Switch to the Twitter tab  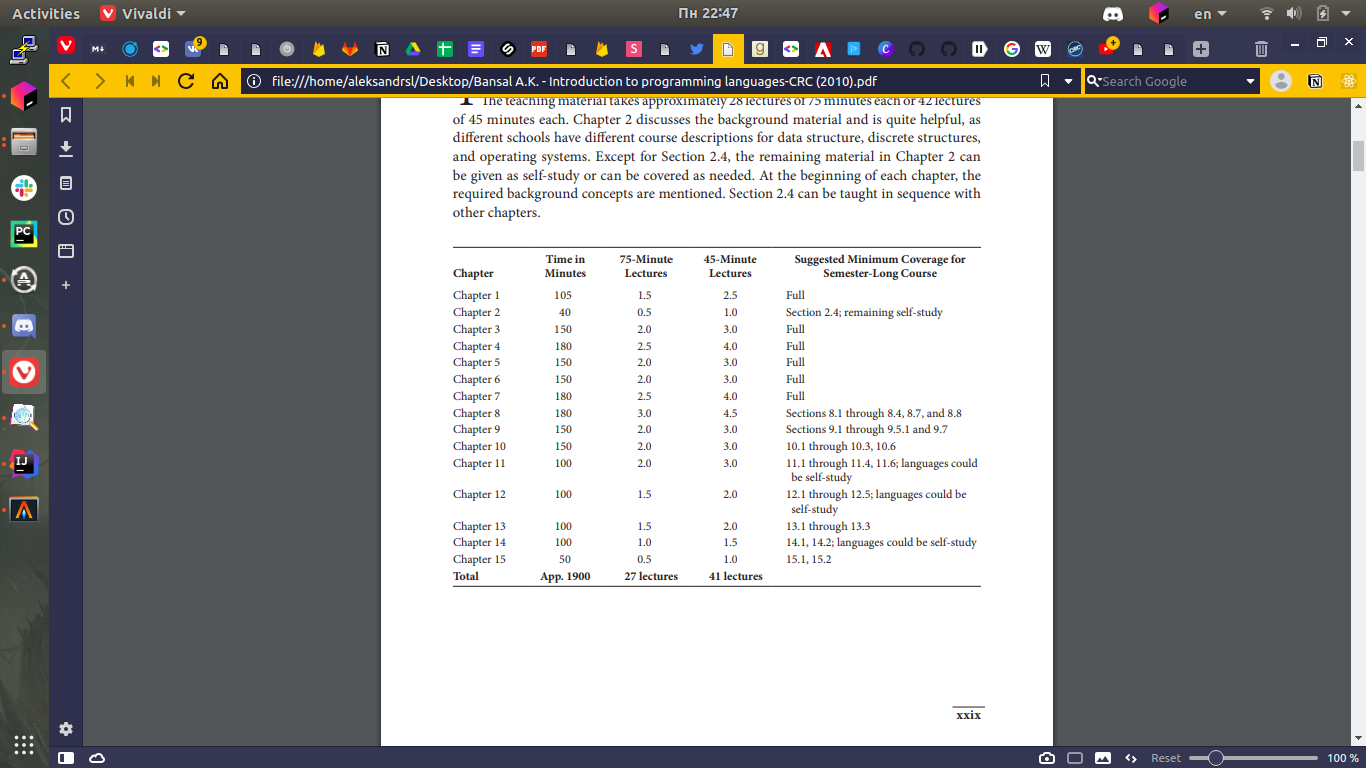pos(696,48)
